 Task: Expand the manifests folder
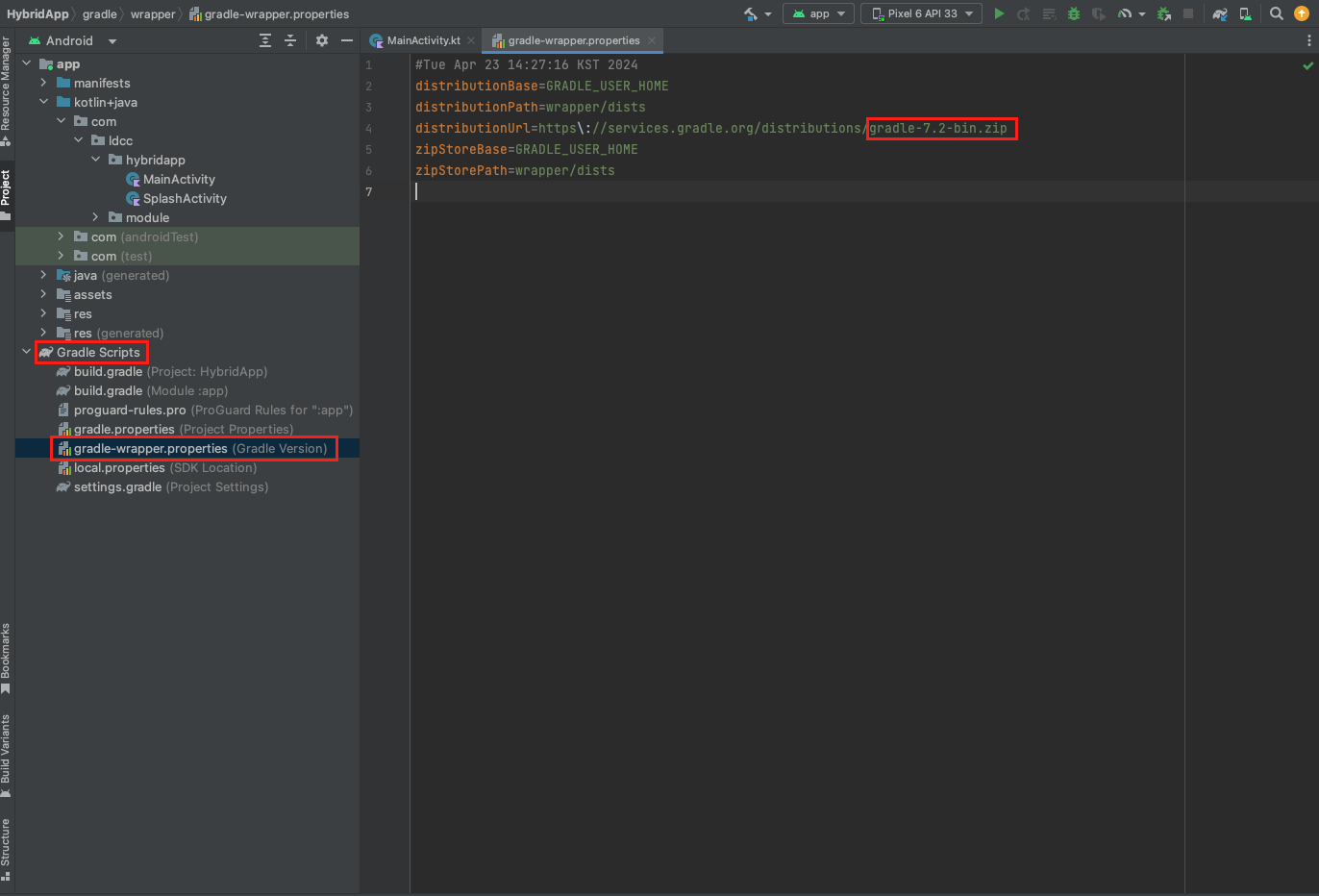44,83
